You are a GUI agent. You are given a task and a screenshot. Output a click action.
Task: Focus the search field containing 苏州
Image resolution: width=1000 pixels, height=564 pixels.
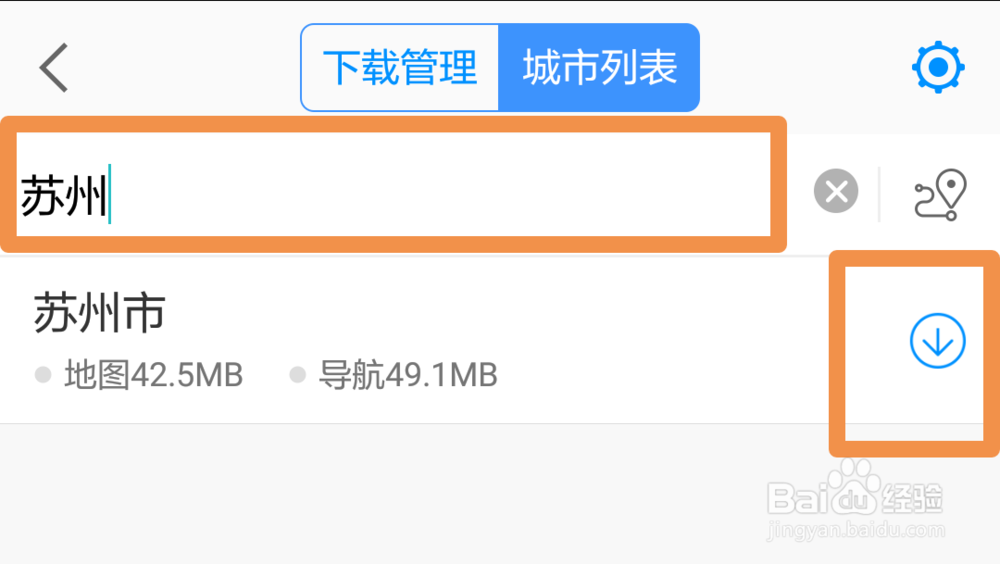(x=393, y=184)
